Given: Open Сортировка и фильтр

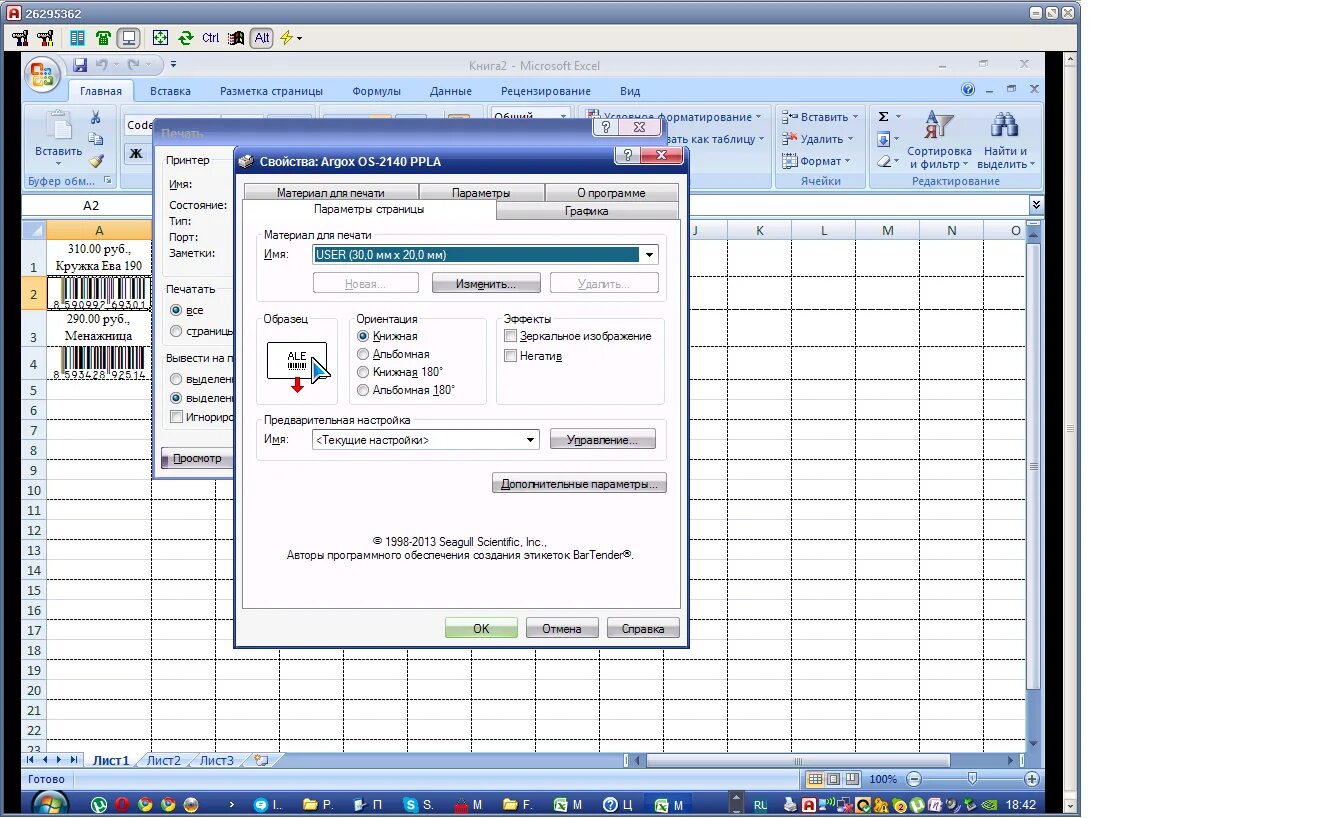Looking at the screenshot, I should (940, 140).
